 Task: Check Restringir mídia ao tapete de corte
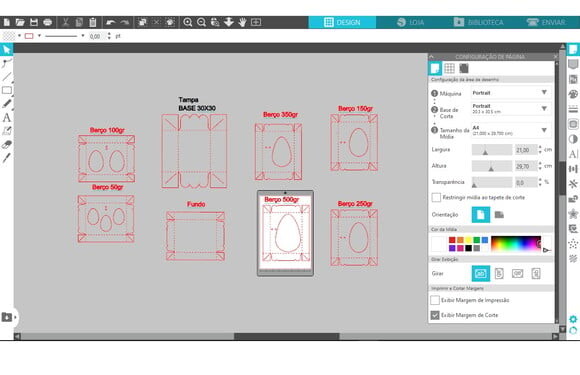coord(436,197)
